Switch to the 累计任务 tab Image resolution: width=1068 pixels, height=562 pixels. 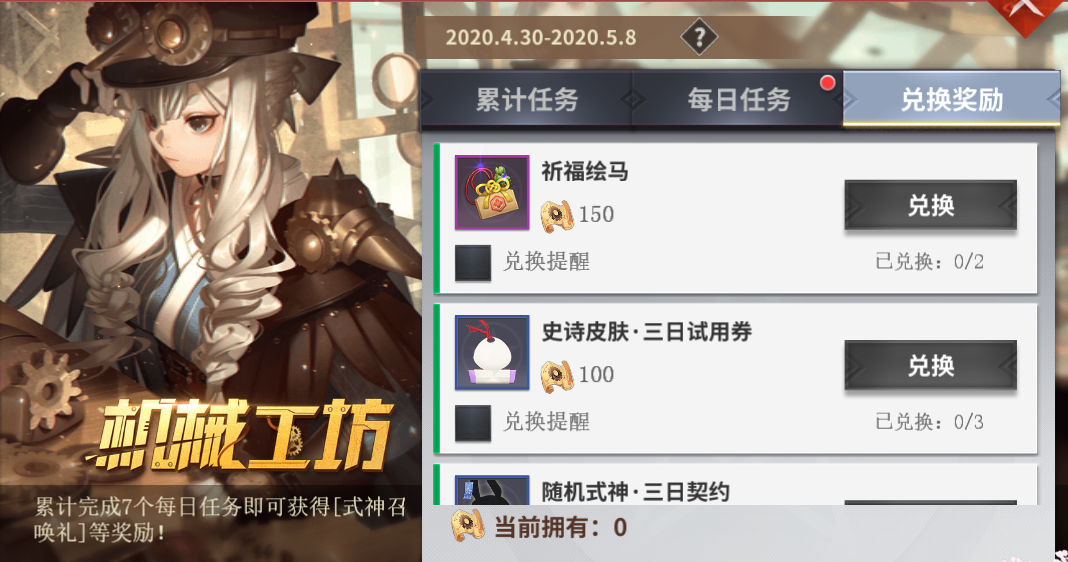click(527, 99)
